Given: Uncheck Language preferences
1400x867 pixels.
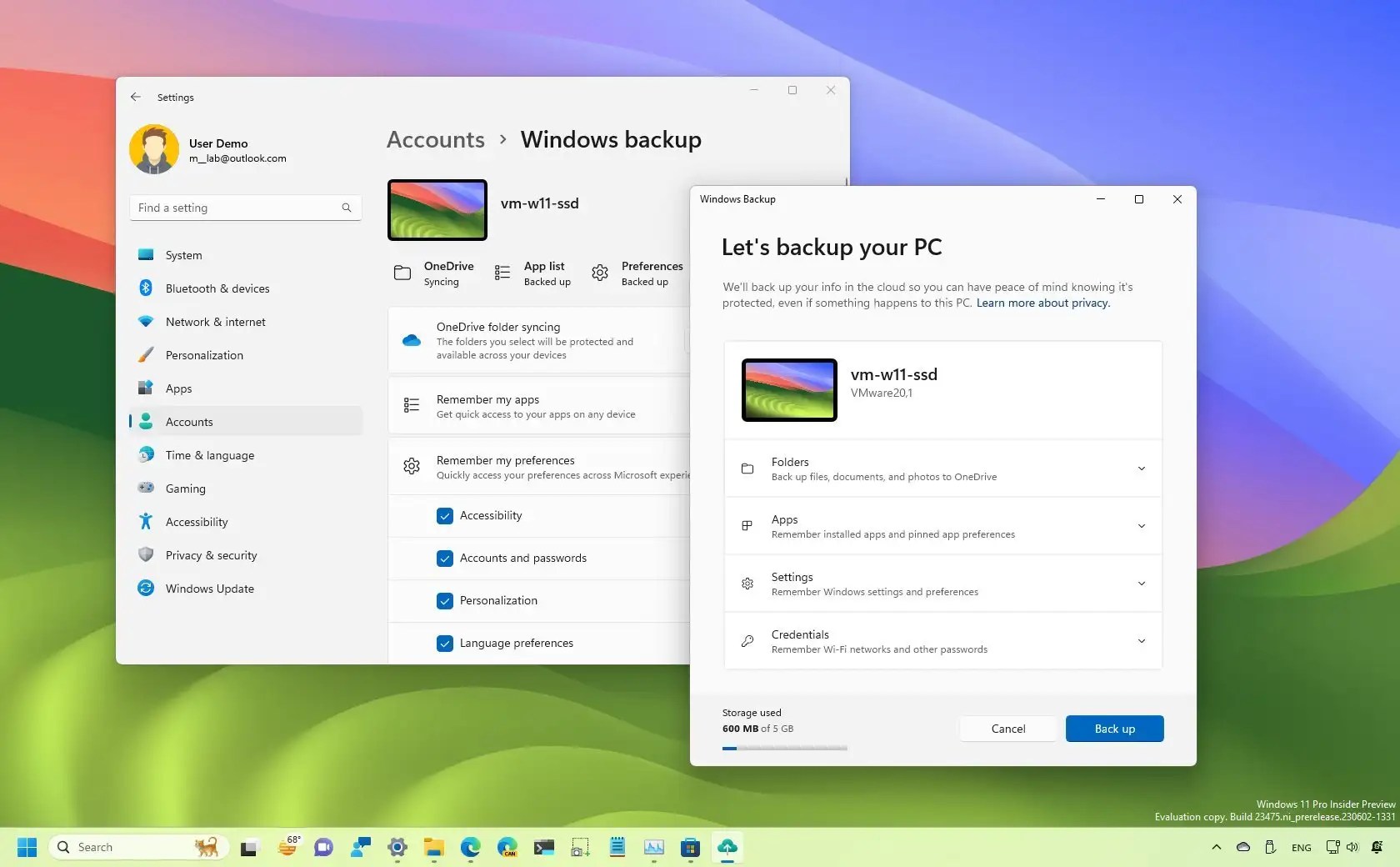Looking at the screenshot, I should (444, 643).
